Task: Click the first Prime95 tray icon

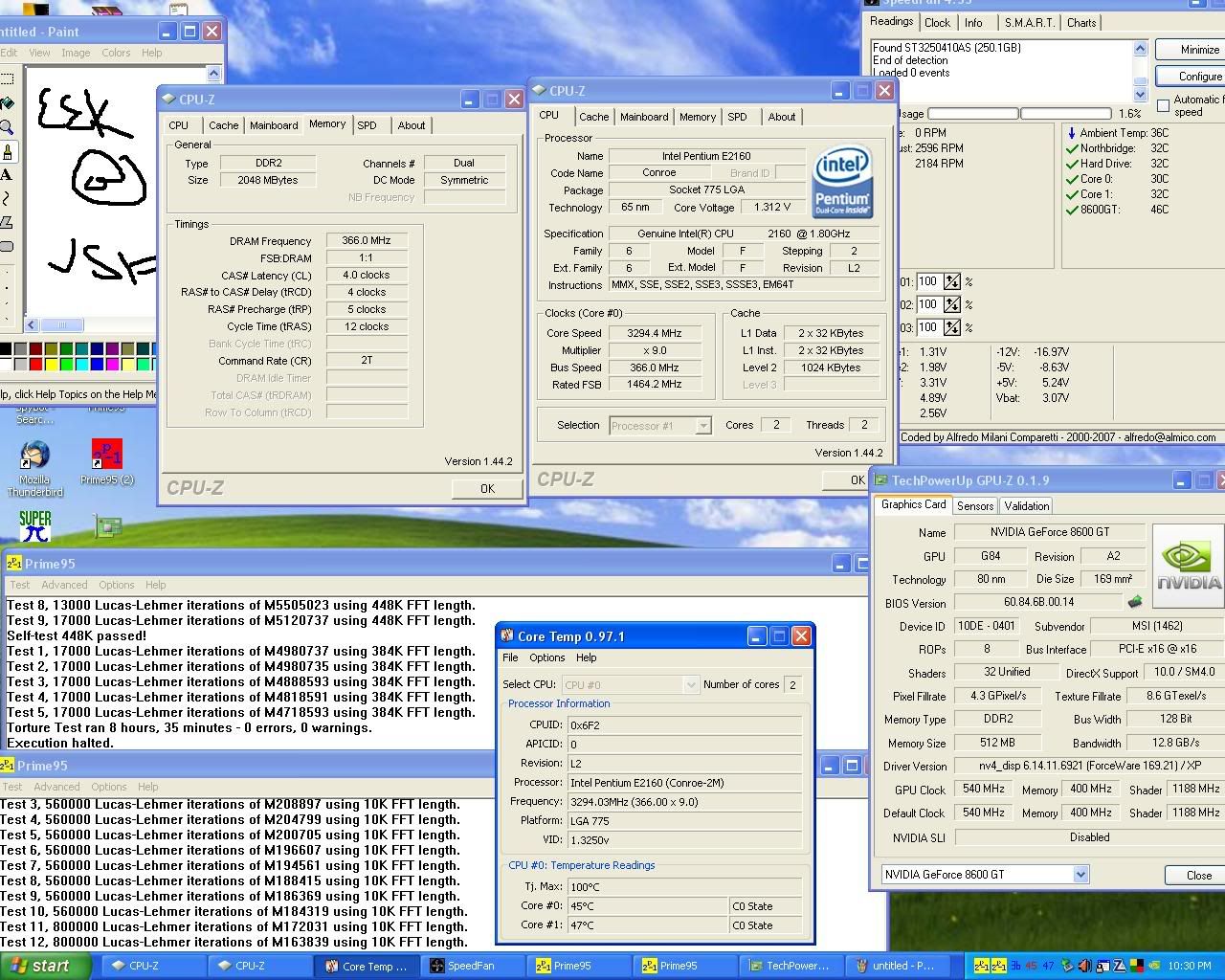Action: coord(981,966)
